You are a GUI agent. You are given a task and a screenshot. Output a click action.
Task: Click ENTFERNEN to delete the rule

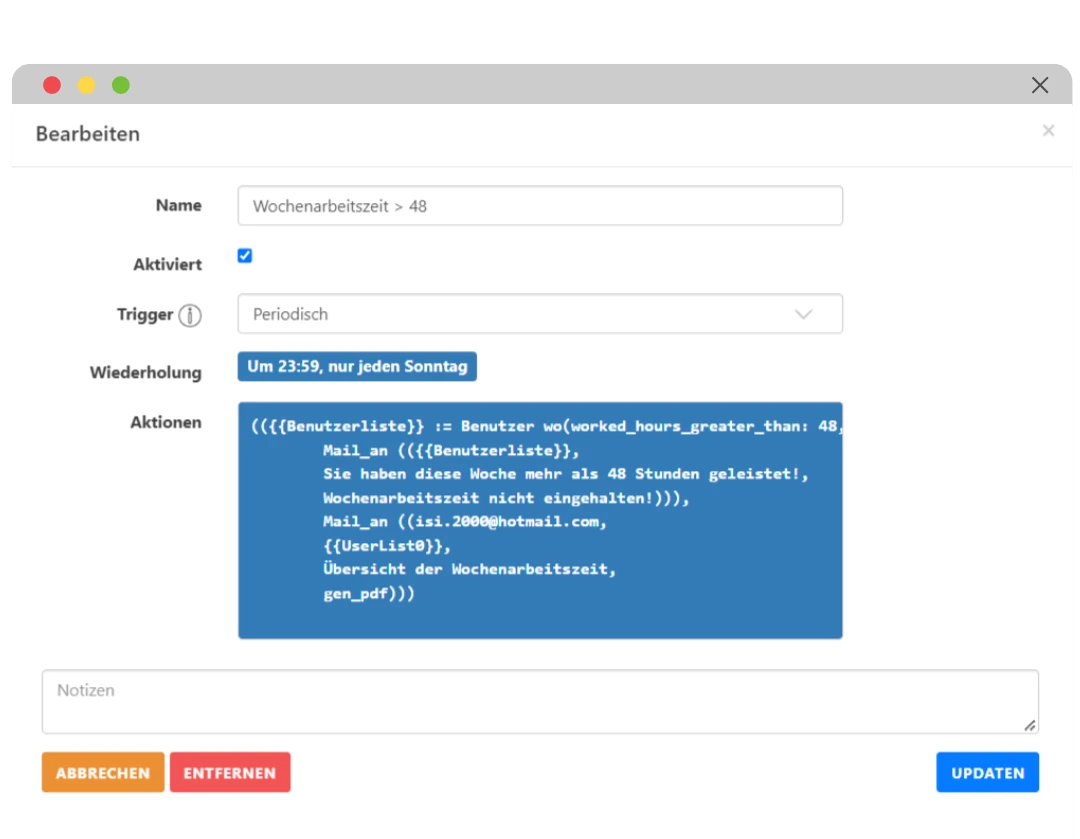tap(230, 772)
